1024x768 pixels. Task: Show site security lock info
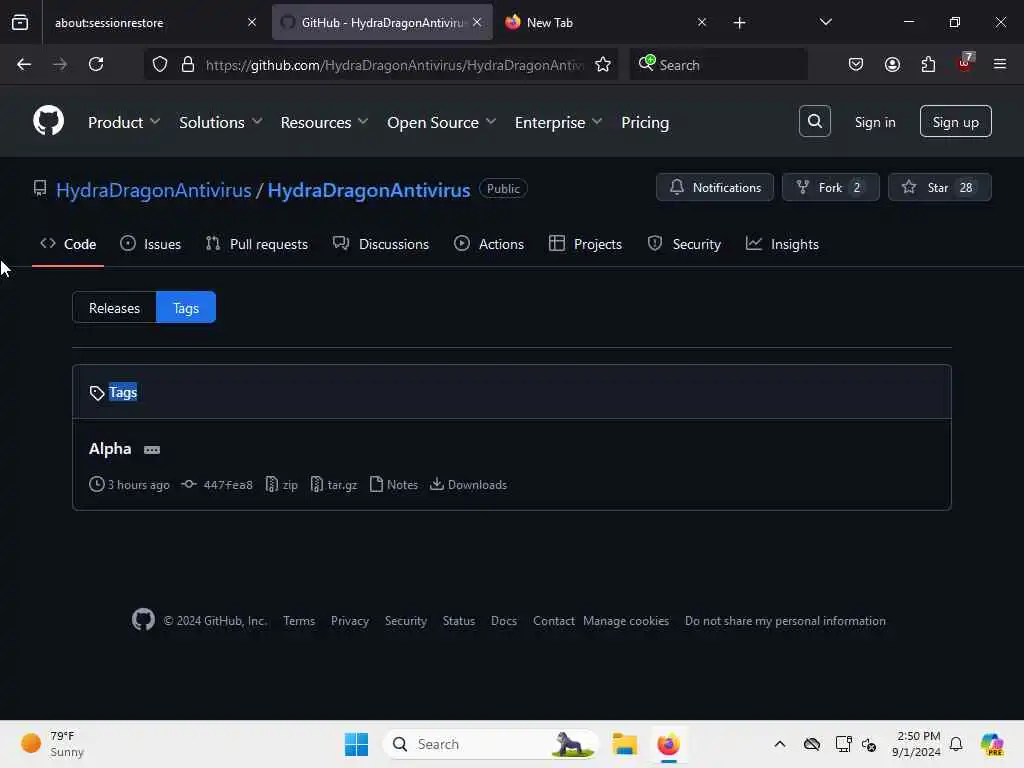[188, 64]
